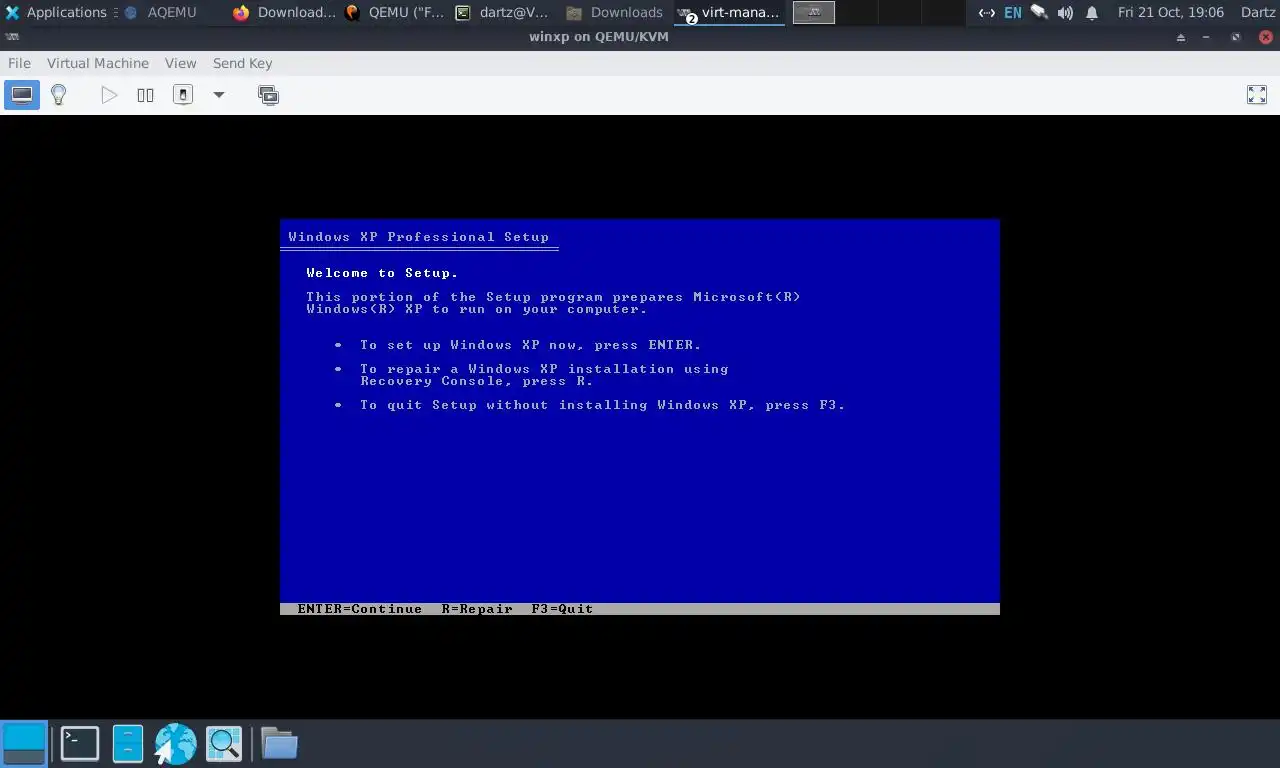Click 'Recovery Console, press R.' line
The image size is (1280, 768).
click(477, 381)
